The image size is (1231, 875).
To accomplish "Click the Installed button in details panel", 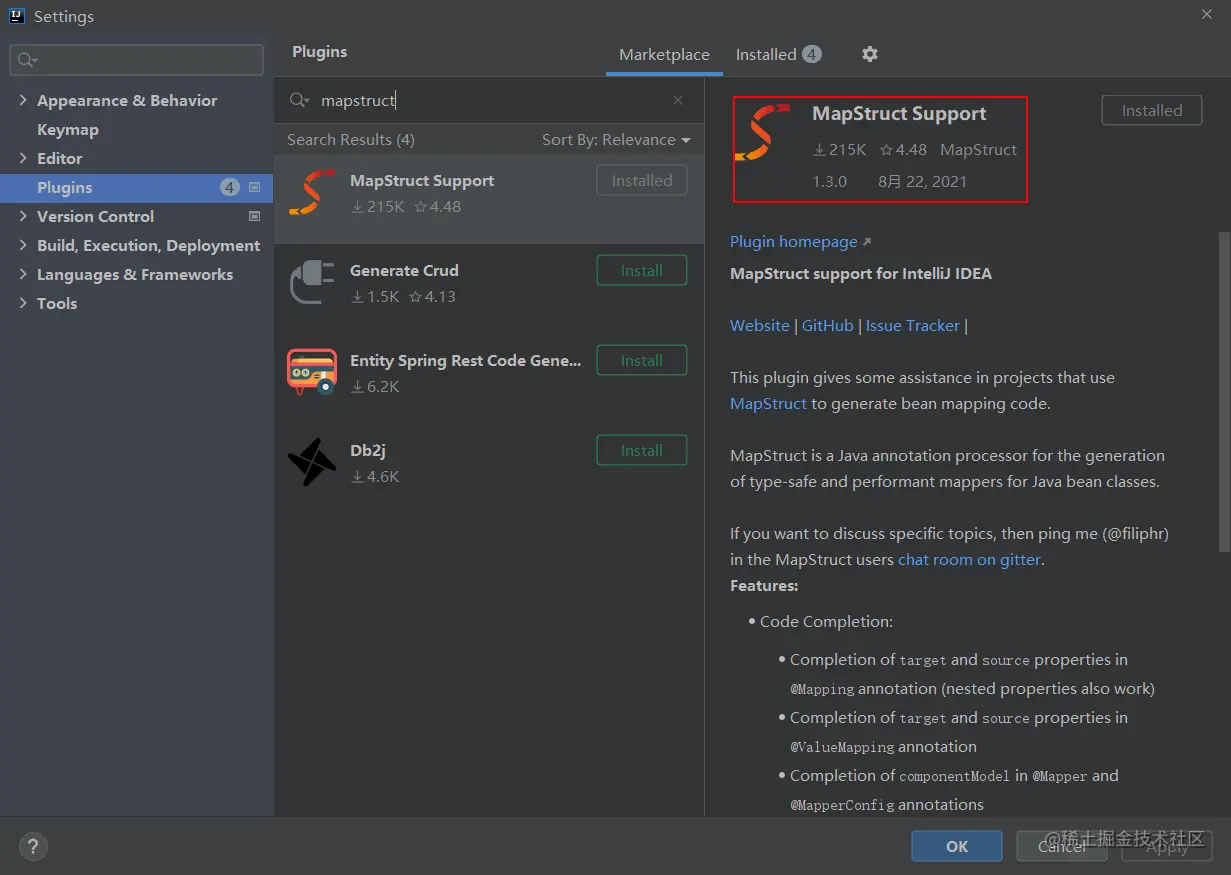I will tap(1151, 110).
